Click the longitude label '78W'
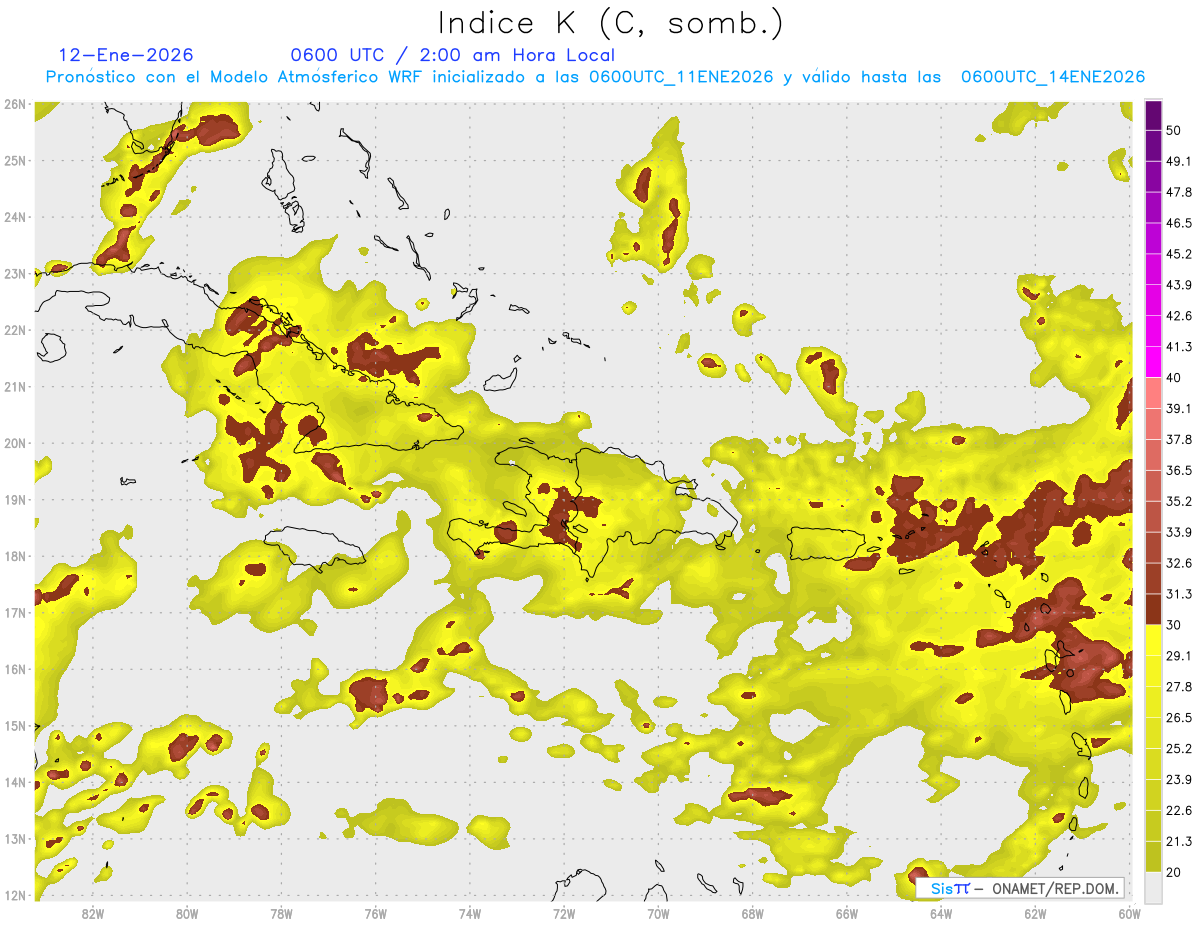1200x927 pixels. (x=281, y=913)
